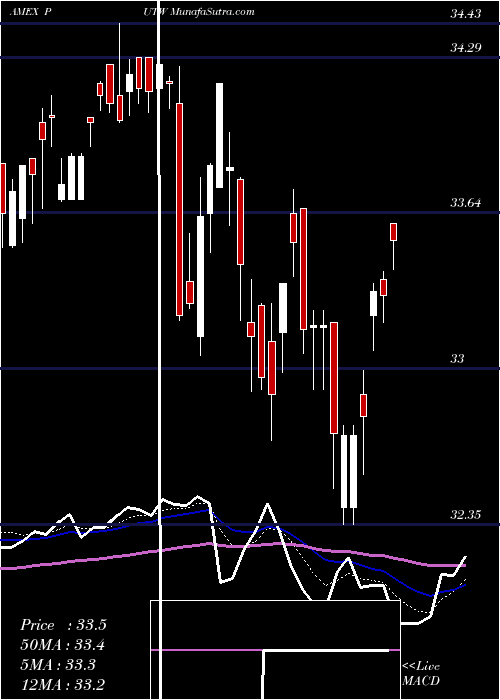Viewport: 500px width, 700px height.
Task: Click the MunafaSutra.com watermark text
Action: (212, 12)
